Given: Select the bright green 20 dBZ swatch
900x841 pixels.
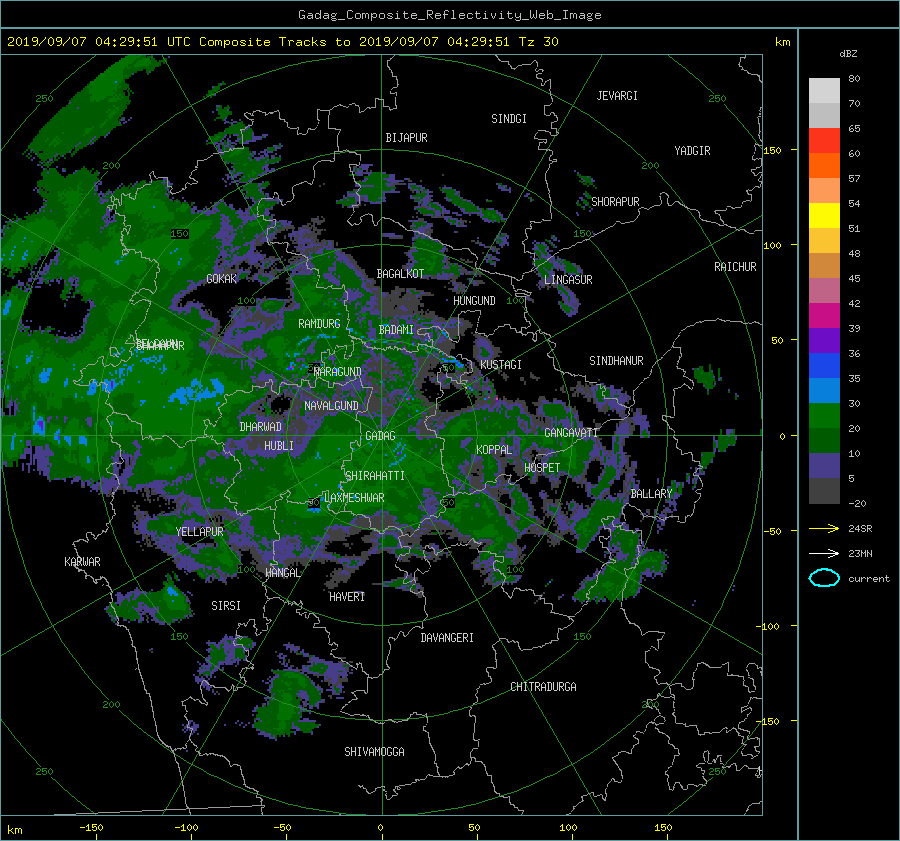Looking at the screenshot, I should coord(824,416).
